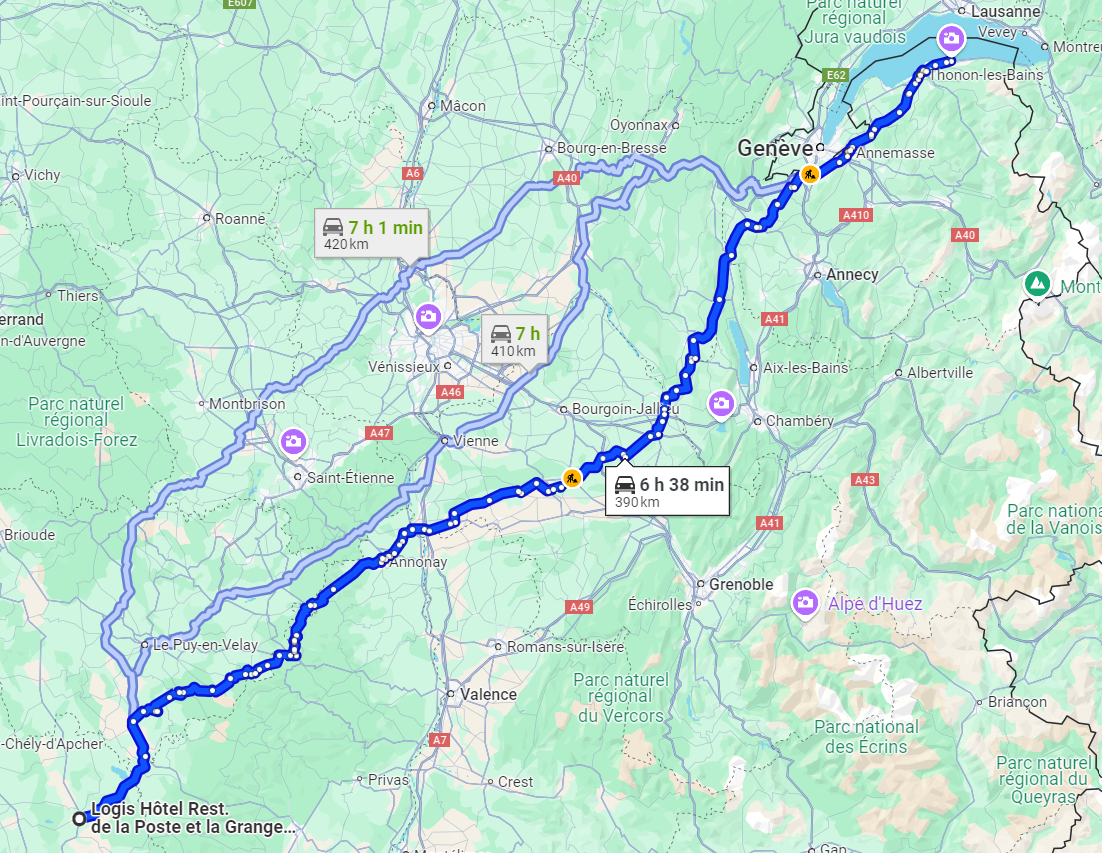
Task: Select the 7 h 410 km route
Action: pos(514,341)
